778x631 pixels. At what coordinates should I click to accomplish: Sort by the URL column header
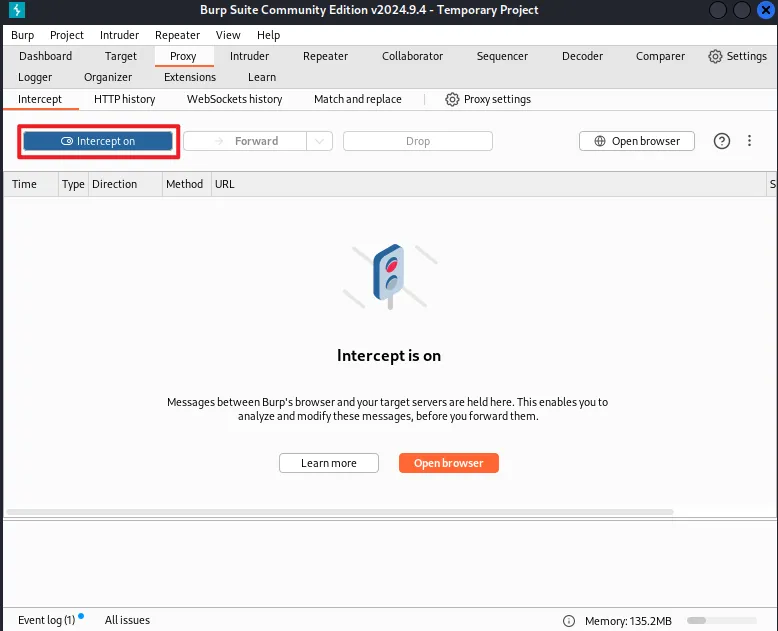tap(489, 184)
